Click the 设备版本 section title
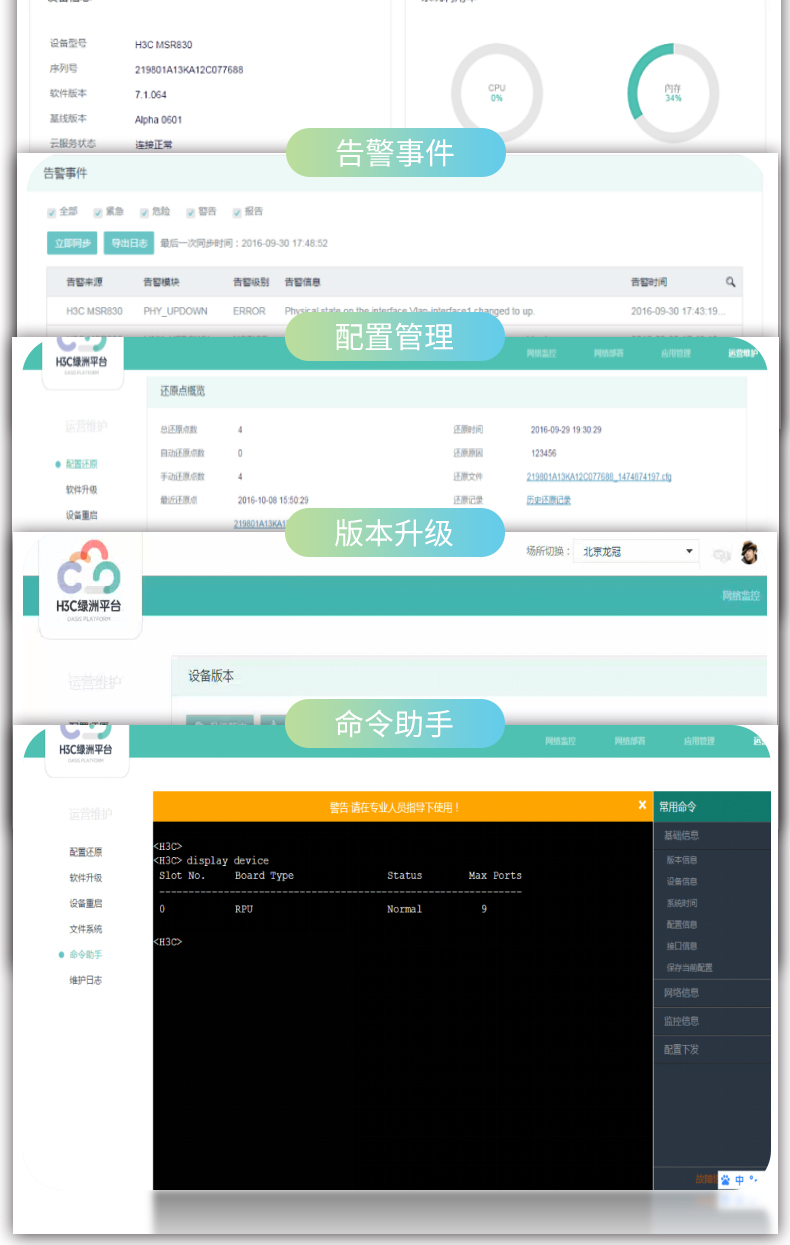Screen dimensions: 790x1245 (x=211, y=677)
